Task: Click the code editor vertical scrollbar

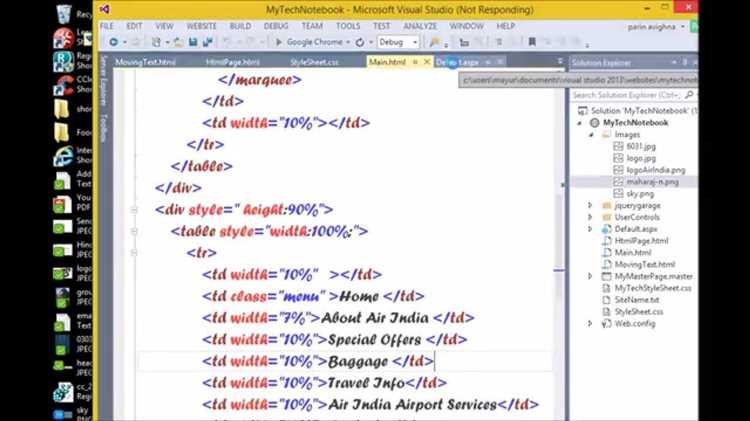Action: pyautogui.click(x=559, y=244)
